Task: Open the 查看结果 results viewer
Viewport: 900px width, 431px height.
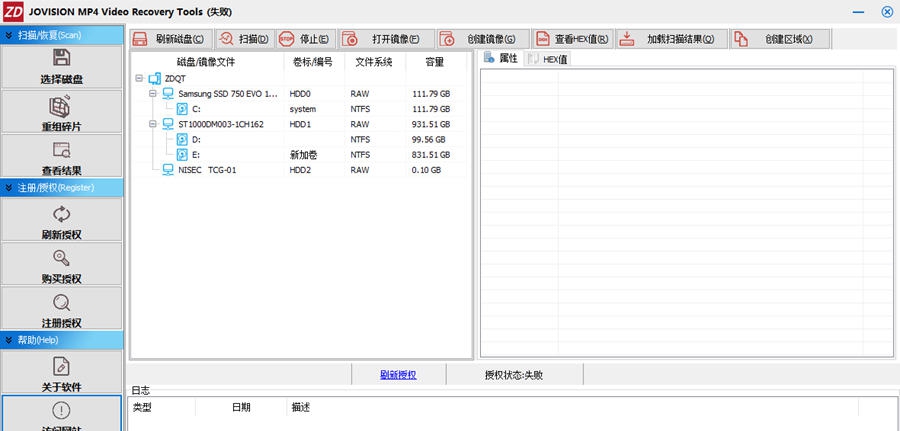Action: [x=61, y=156]
